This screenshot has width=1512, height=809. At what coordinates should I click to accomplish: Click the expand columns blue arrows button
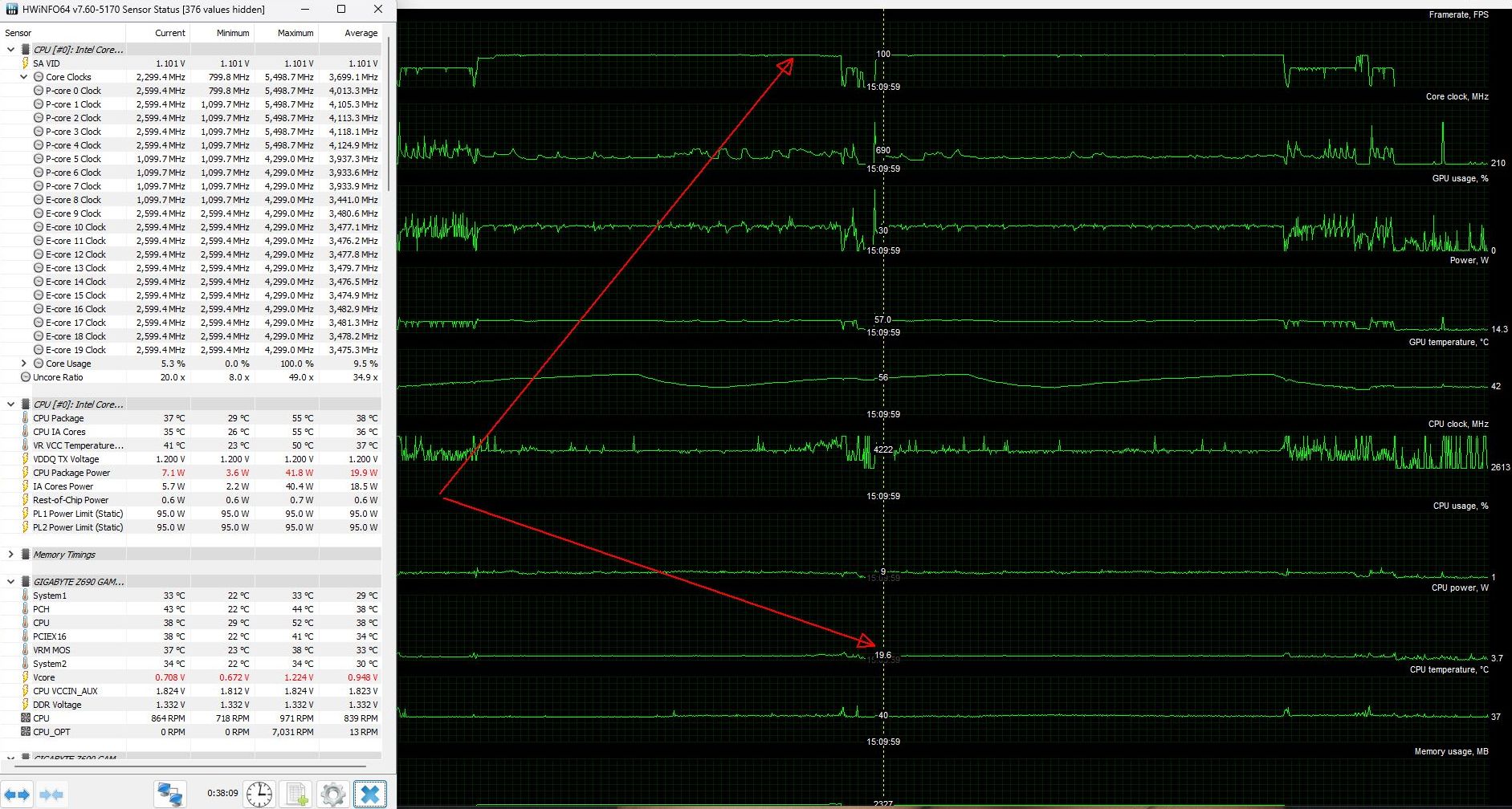click(18, 795)
